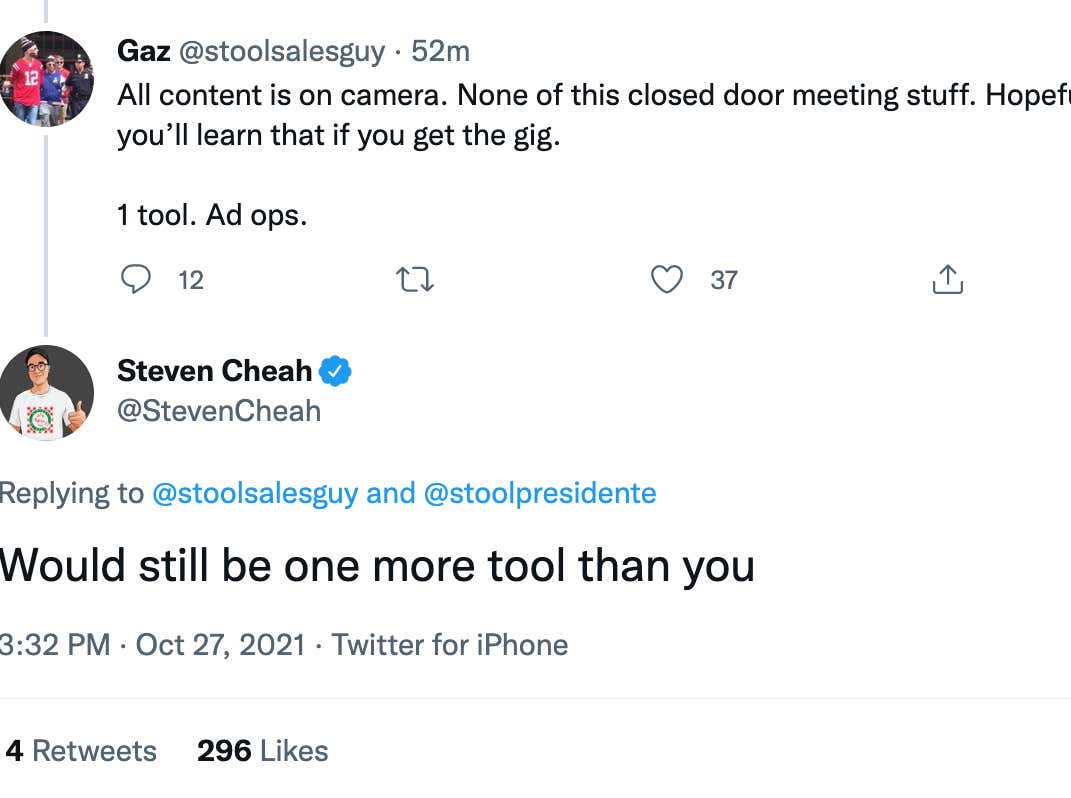Open the share icon on Gaz's tweet
Screen dimensions: 1071x798
946,280
